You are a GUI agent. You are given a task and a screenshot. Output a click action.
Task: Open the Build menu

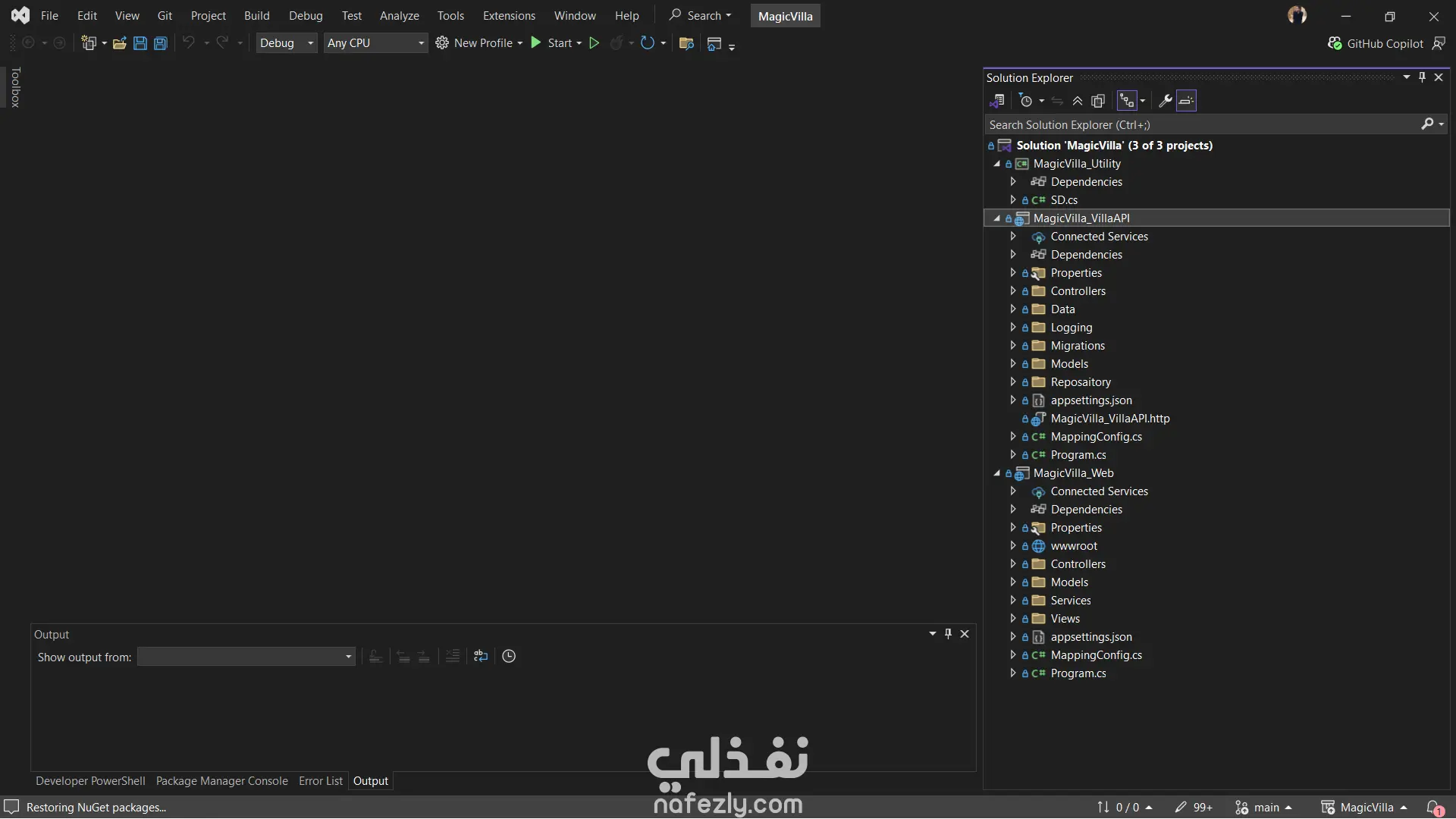(x=256, y=16)
